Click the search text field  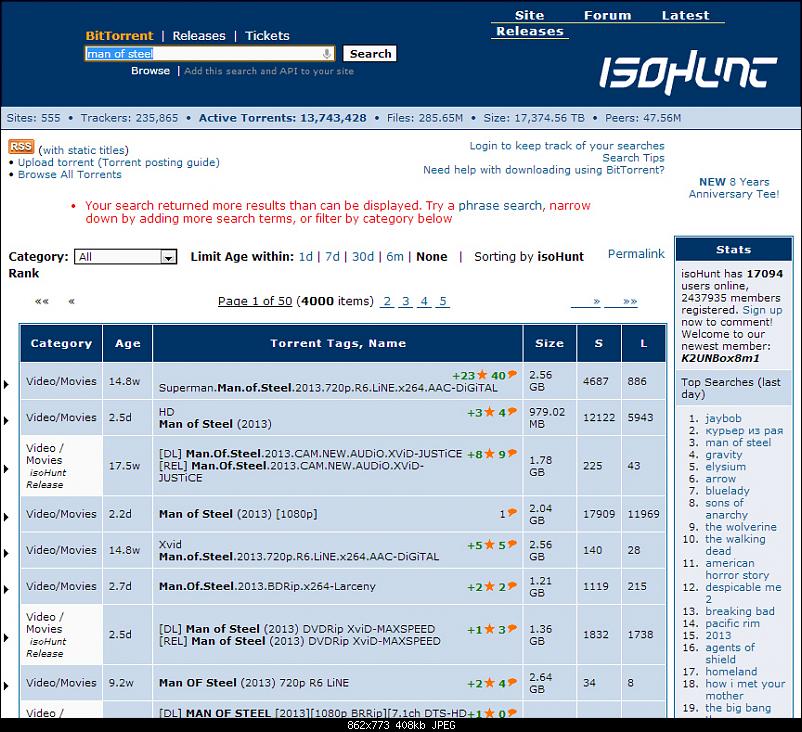click(203, 54)
